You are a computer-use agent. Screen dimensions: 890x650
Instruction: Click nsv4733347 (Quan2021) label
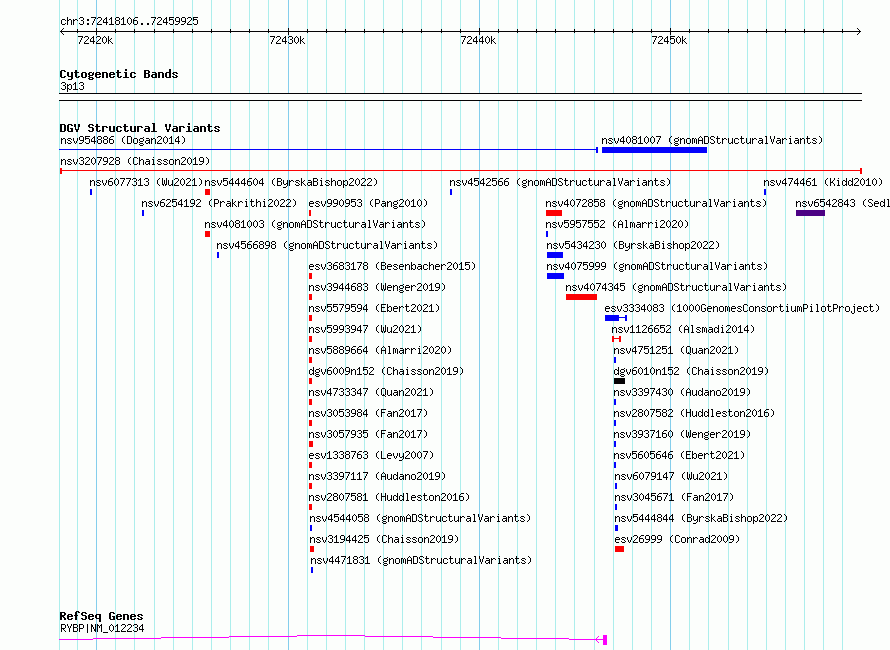point(371,392)
